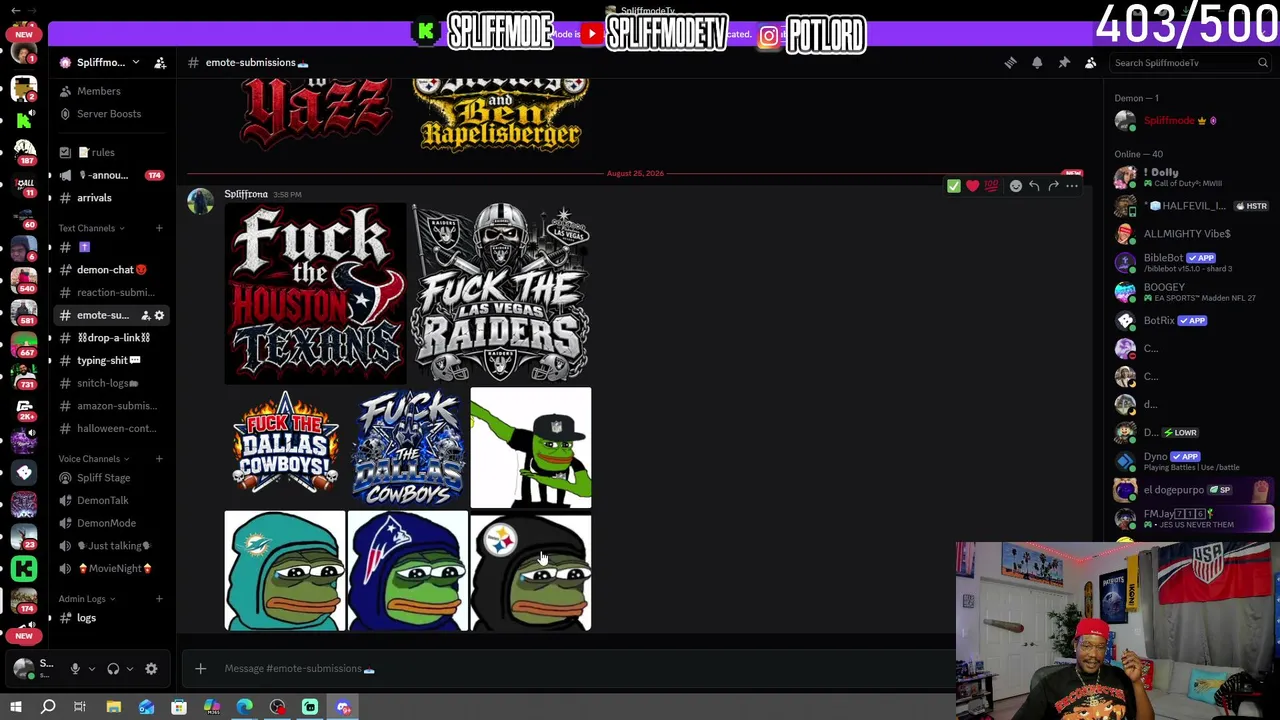Screen dimensions: 1280x720
Task: Join the DemonTalk voice channel
Action: point(111,501)
